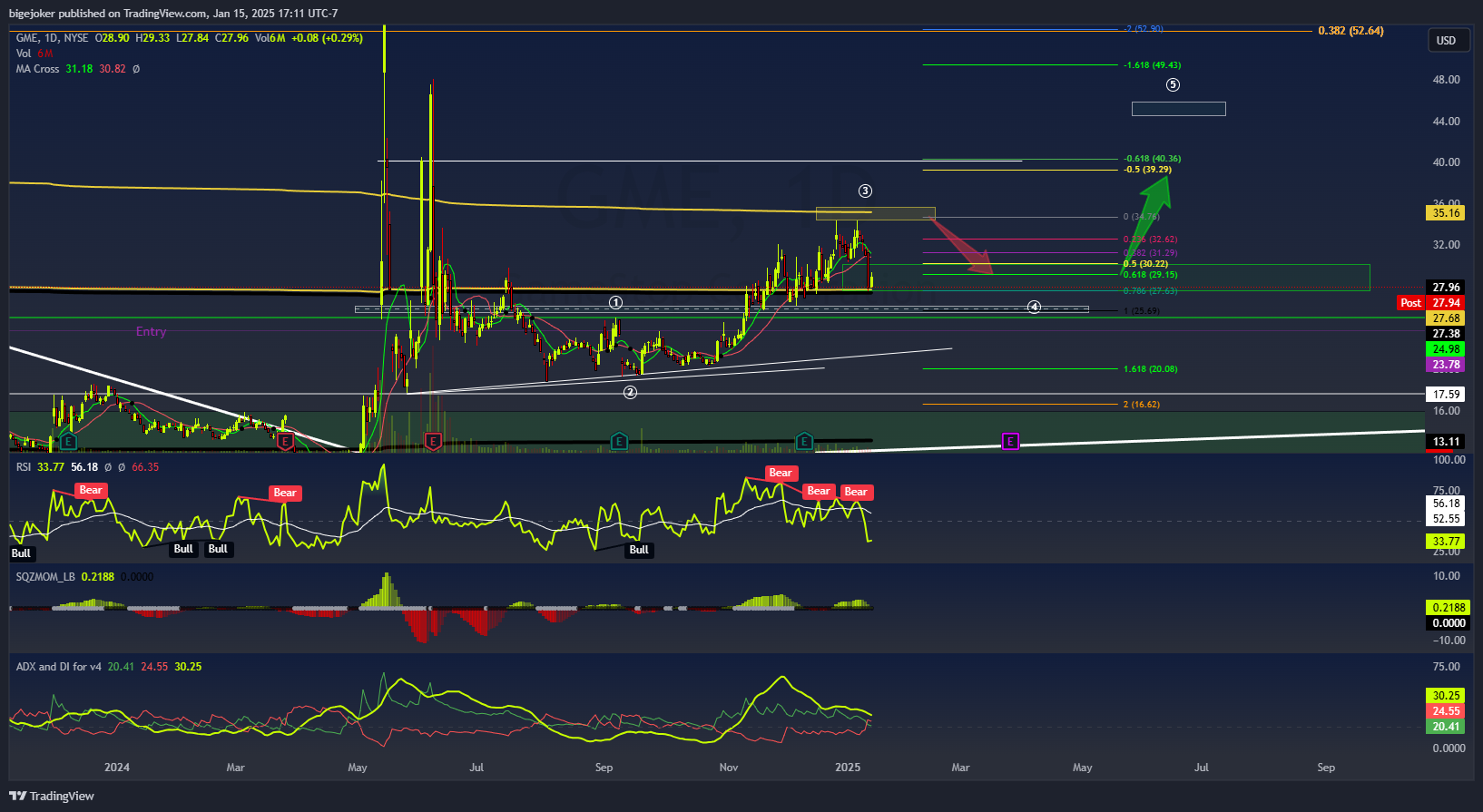This screenshot has width=1483, height=812.
Task: Click the 0.618 (29.15) Fibonacci level label
Action: (1150, 275)
